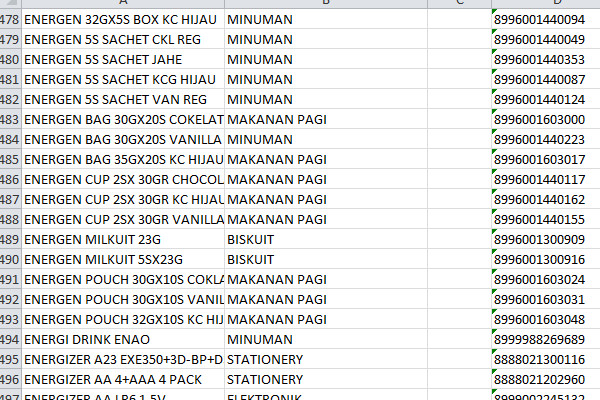Select MAKANAN PAGI category in row 492
Screen dimensions: 600x400
click(x=326, y=299)
